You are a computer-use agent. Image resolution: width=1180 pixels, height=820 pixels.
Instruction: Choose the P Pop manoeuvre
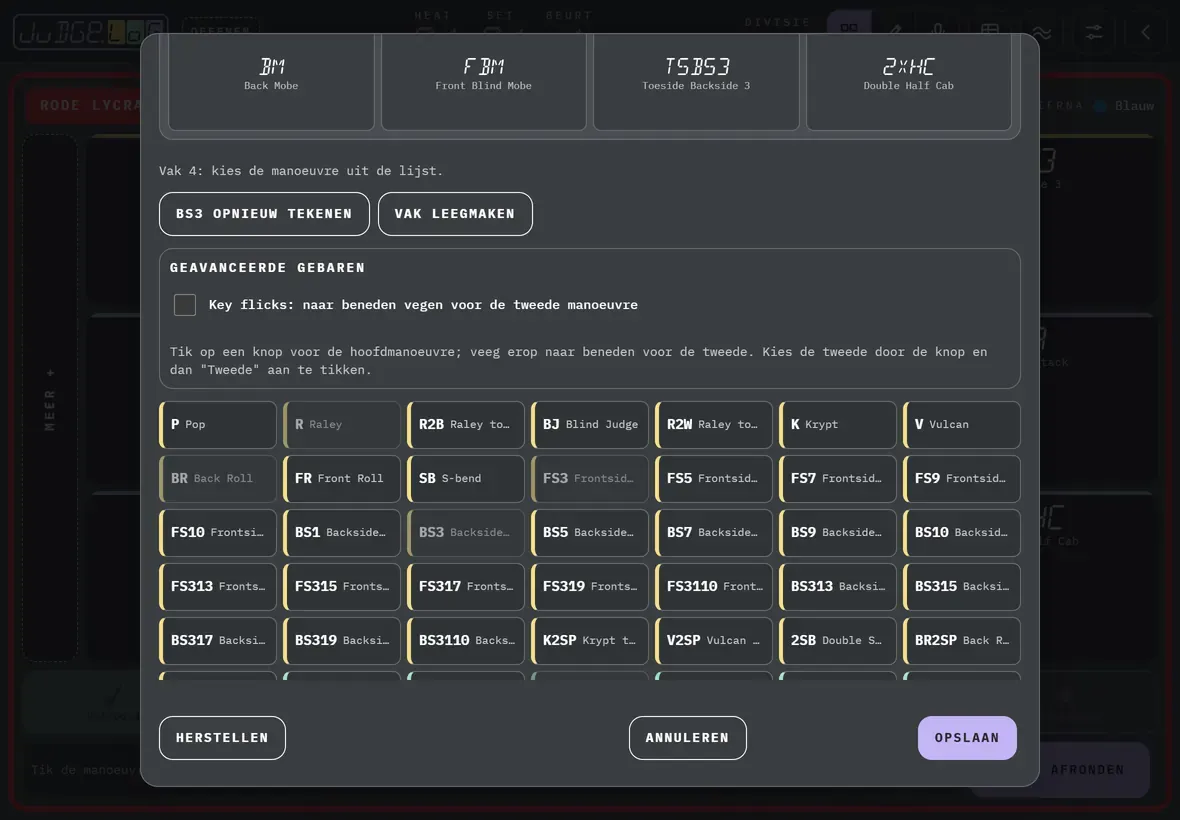point(218,424)
